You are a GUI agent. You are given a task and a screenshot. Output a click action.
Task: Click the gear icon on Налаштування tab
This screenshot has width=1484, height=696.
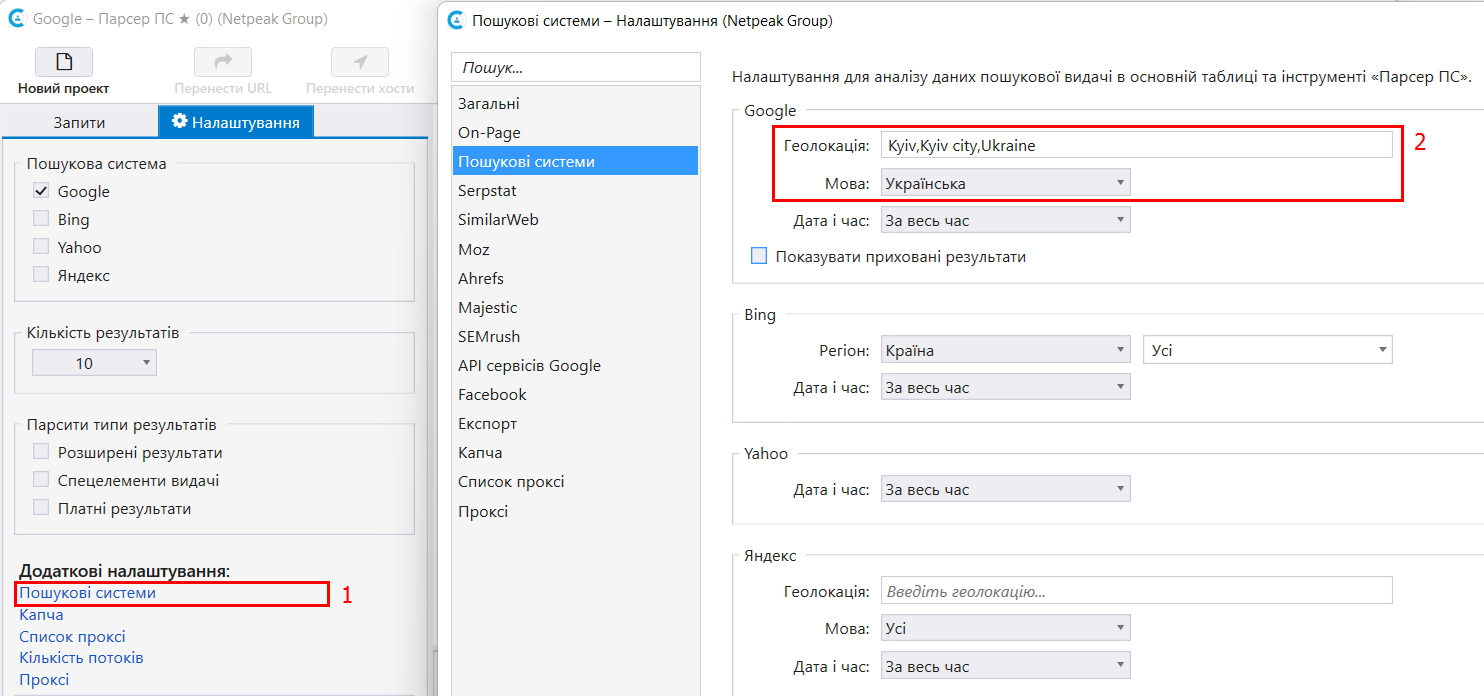180,121
